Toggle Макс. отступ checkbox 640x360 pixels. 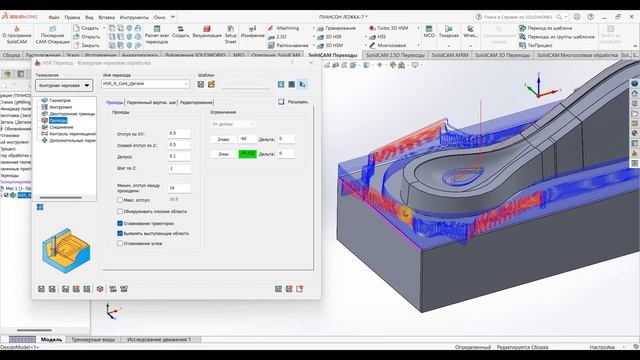pos(120,200)
